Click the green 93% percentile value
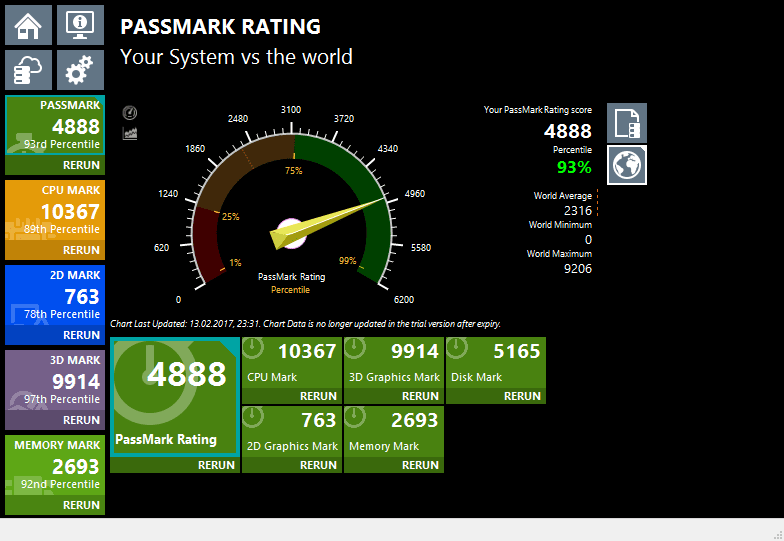The image size is (784, 541). tap(574, 167)
